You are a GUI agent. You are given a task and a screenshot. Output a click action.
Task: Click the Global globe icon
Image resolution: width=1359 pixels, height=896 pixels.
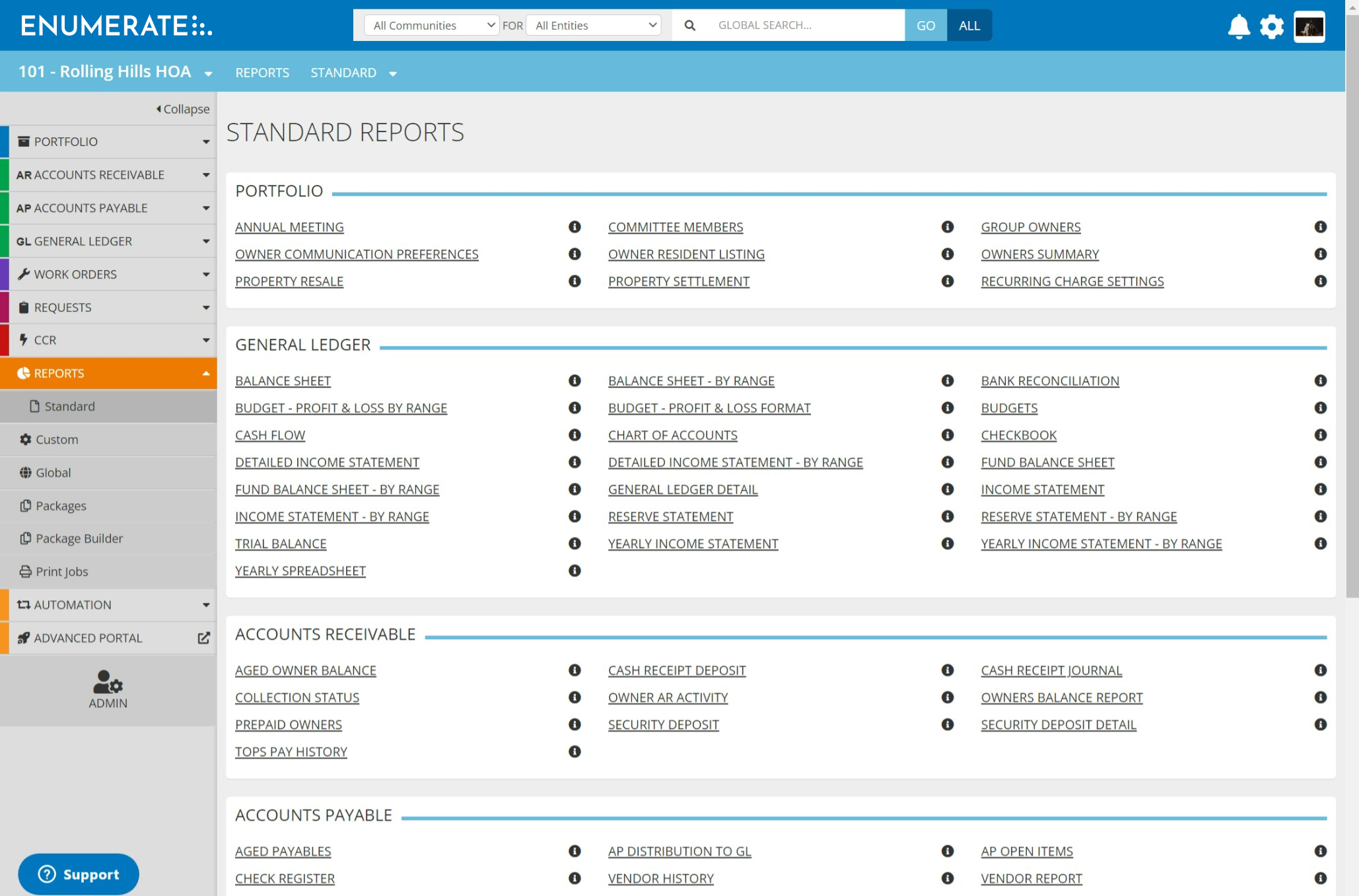pos(25,472)
